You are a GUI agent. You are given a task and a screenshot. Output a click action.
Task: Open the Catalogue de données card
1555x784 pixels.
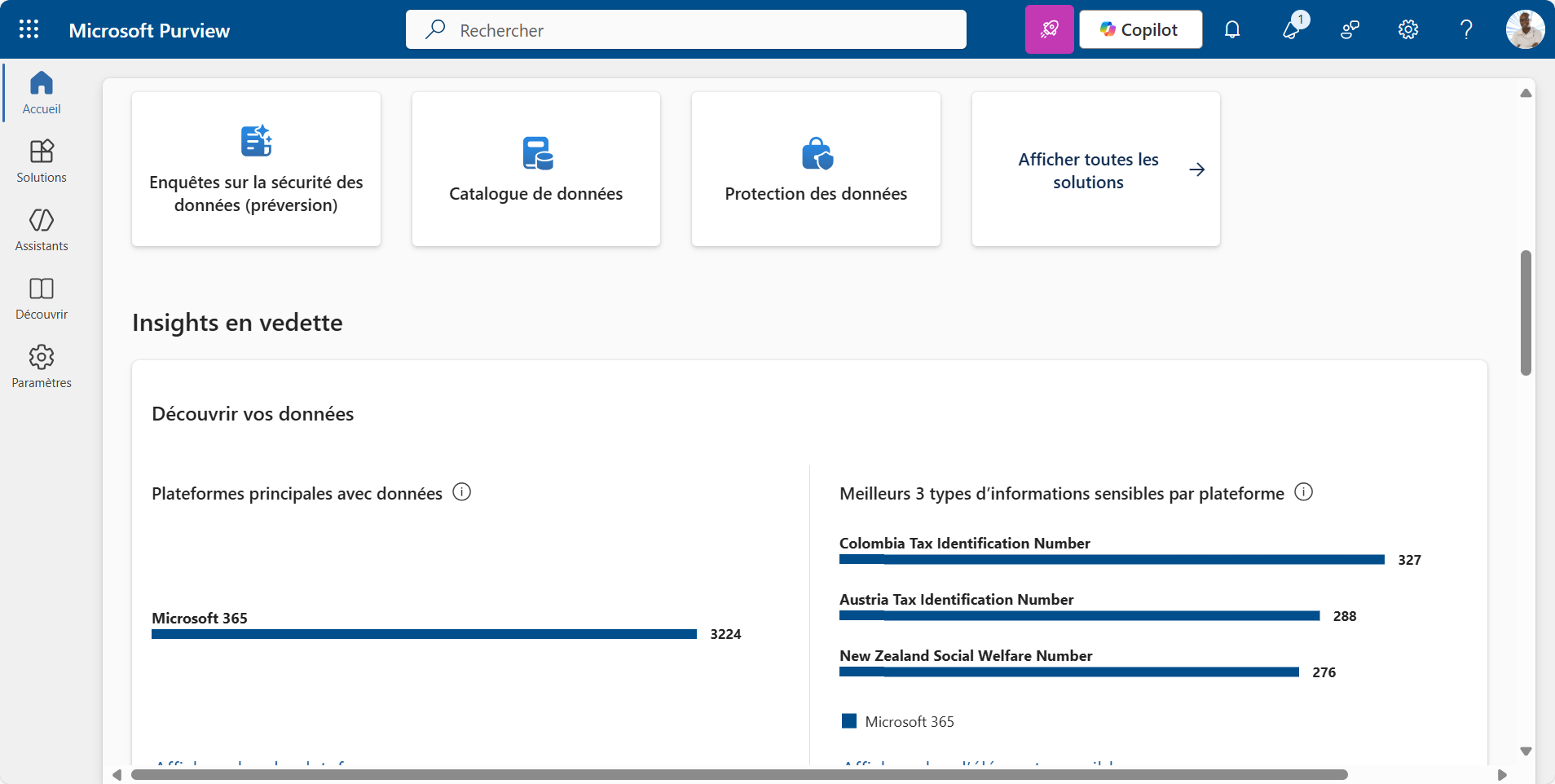point(536,170)
